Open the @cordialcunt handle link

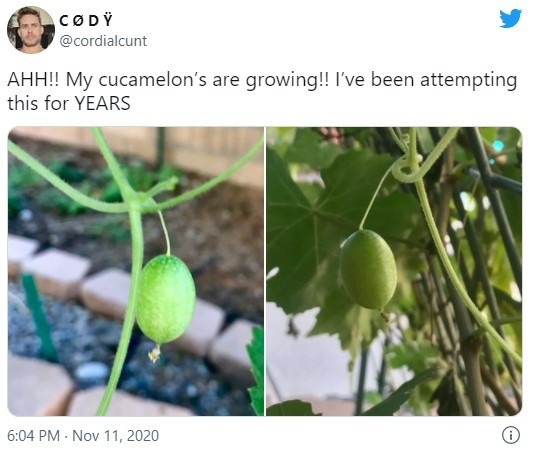click(103, 41)
